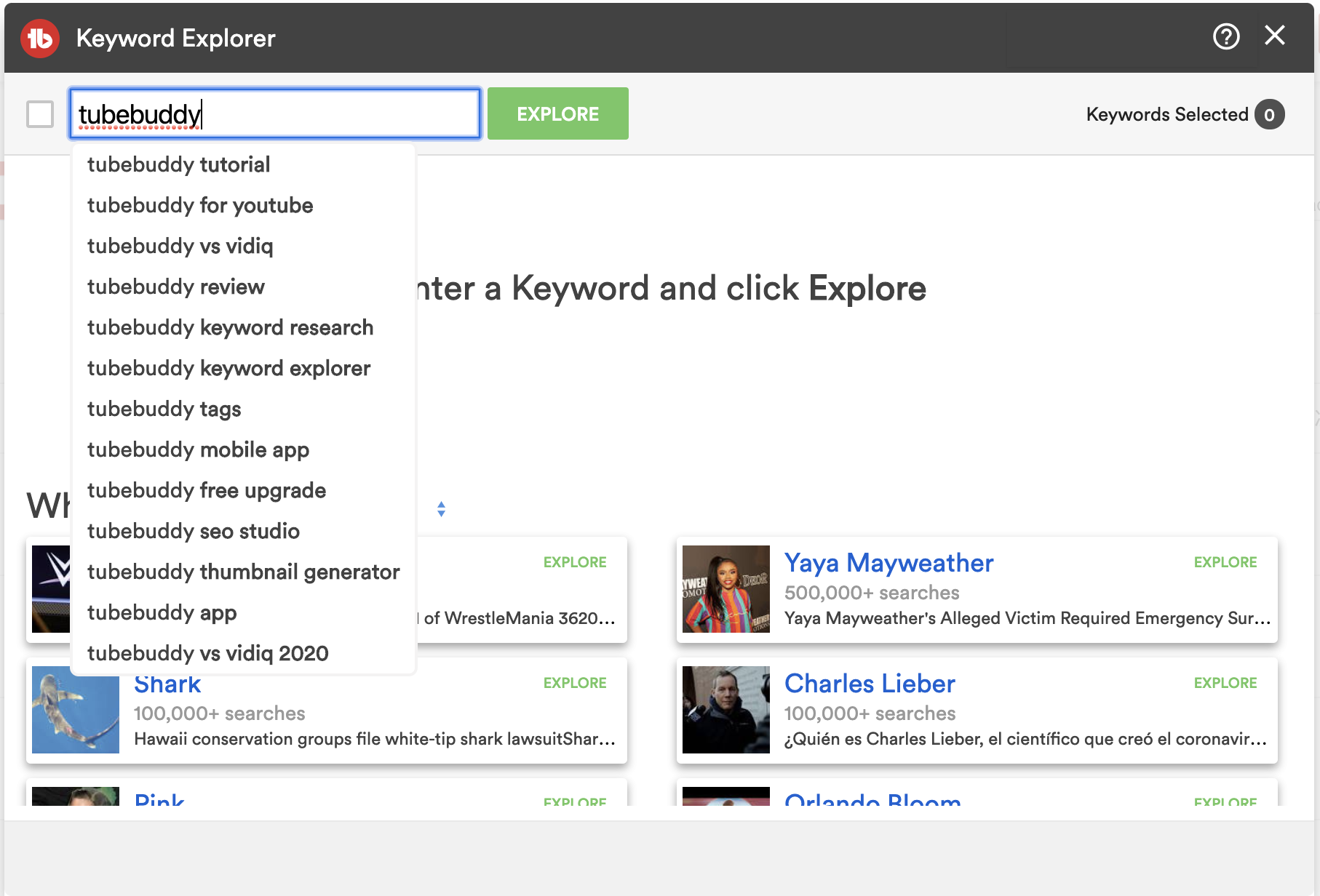Choose the 'tubebuddy mobile app' suggestion
Image resolution: width=1320 pixels, height=896 pixels.
click(x=244, y=449)
